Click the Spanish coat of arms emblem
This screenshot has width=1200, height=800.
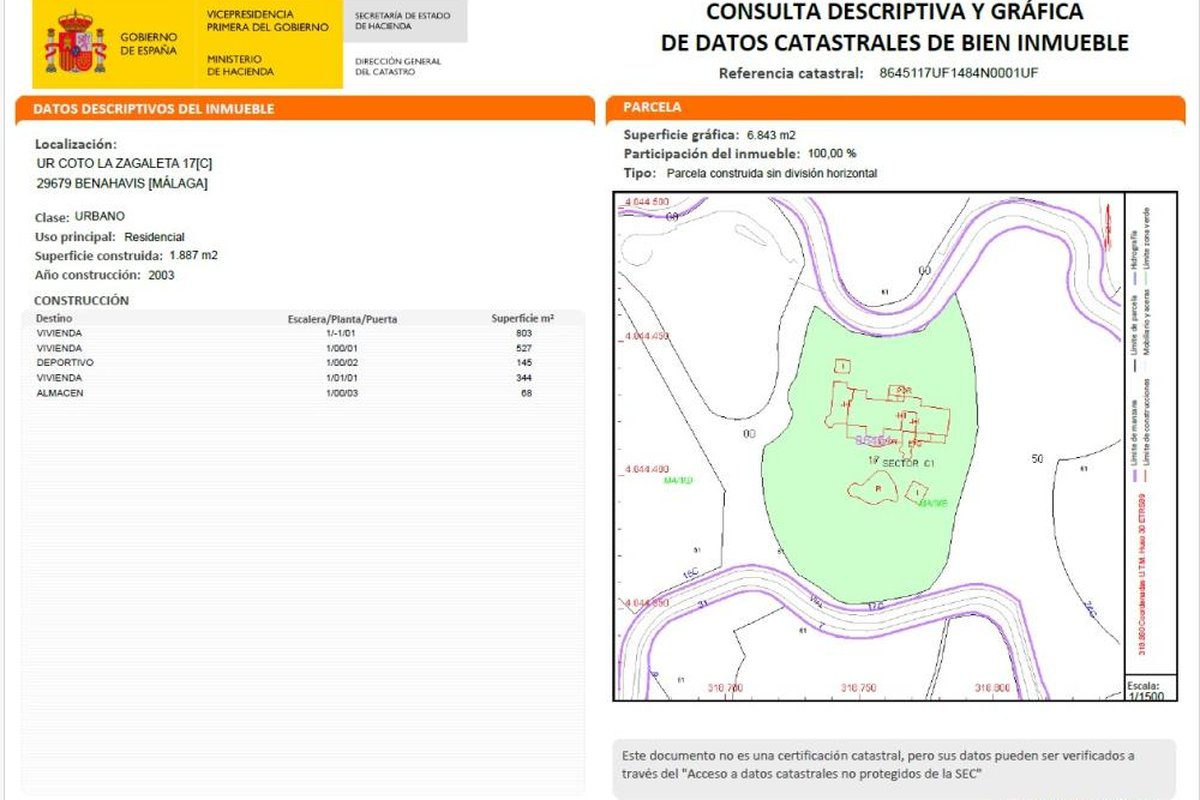tap(75, 44)
